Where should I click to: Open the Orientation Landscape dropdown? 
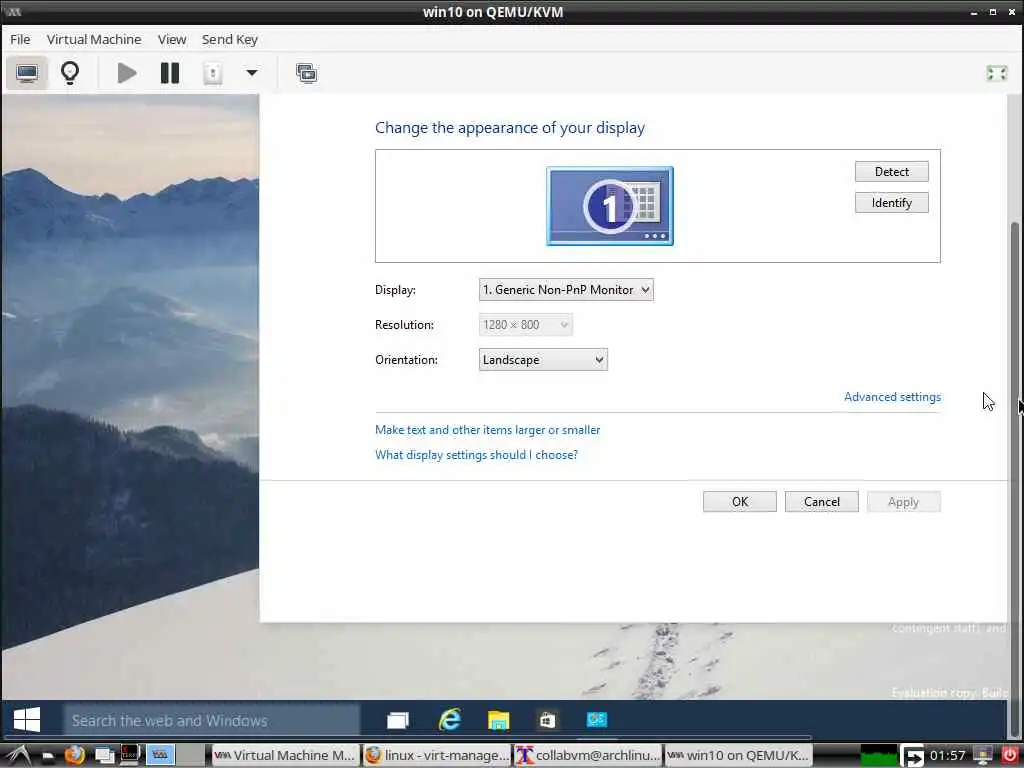pos(543,360)
